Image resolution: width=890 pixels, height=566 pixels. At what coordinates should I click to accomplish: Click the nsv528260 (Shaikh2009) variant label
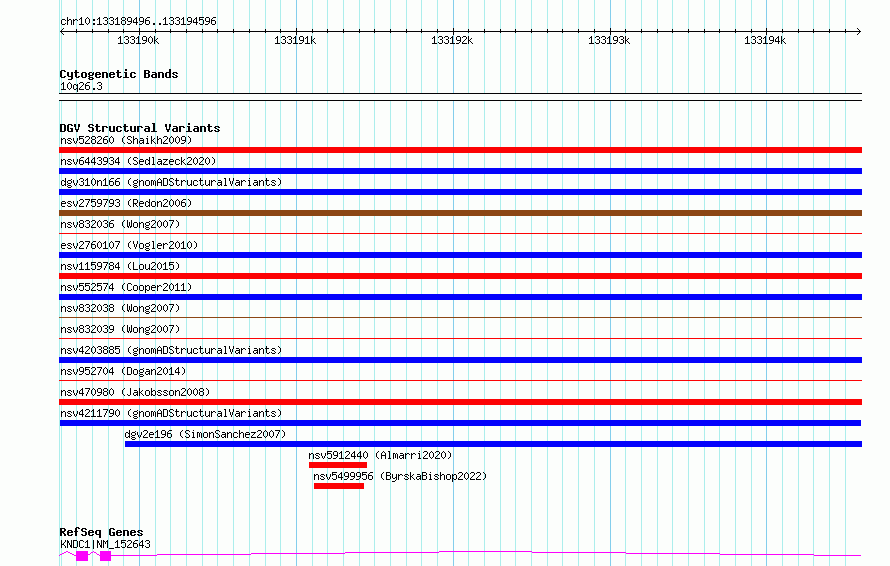[x=126, y=140]
